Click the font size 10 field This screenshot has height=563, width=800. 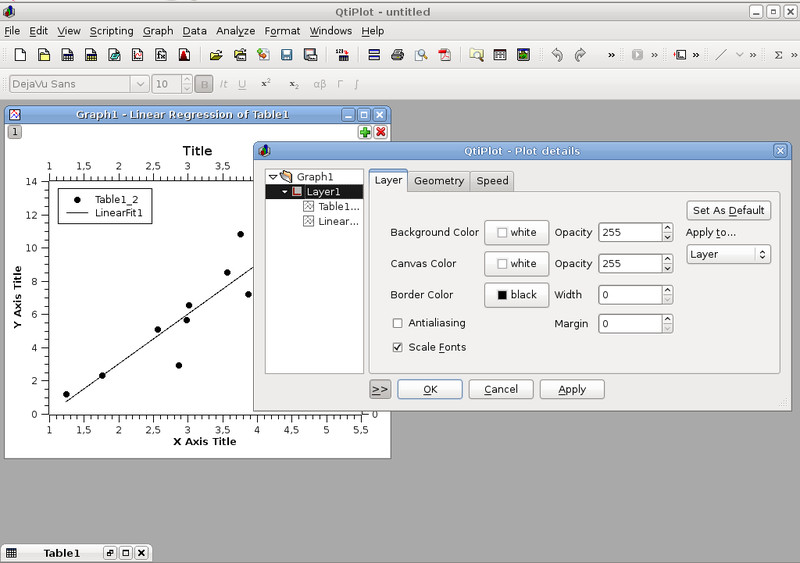[167, 84]
